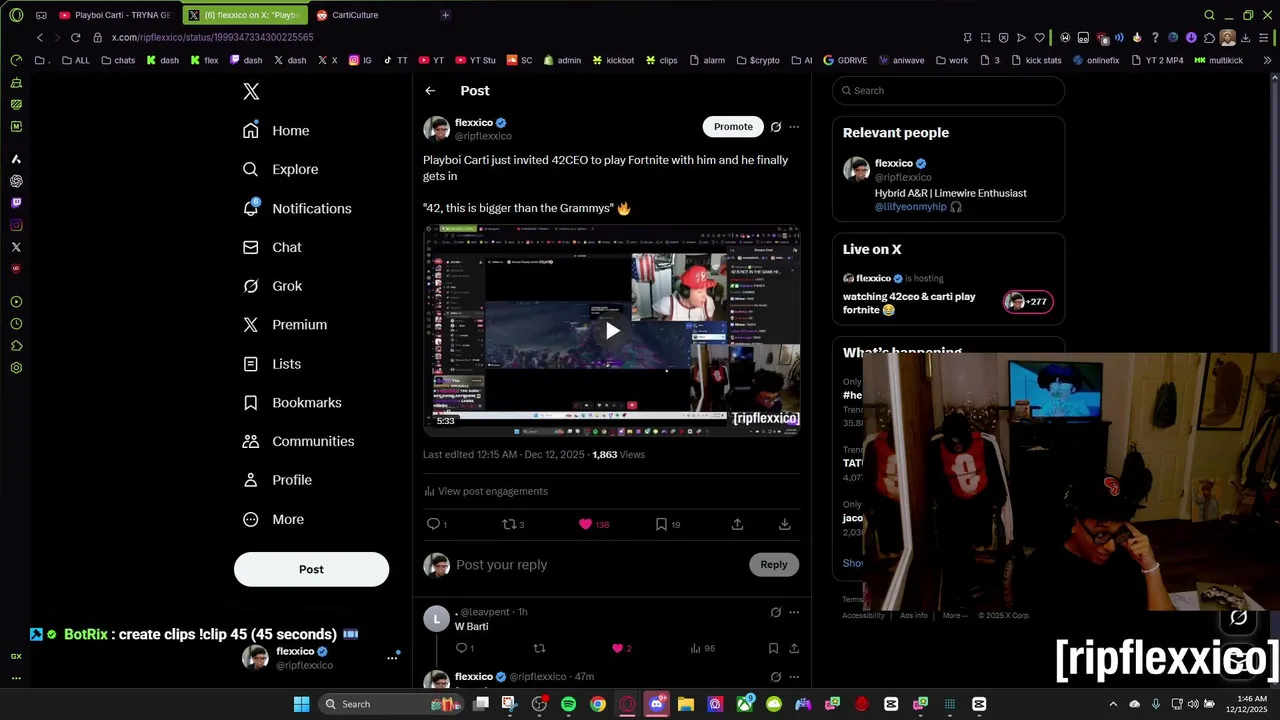
Task: Join the live space with +277 listeners
Action: tap(1028, 302)
